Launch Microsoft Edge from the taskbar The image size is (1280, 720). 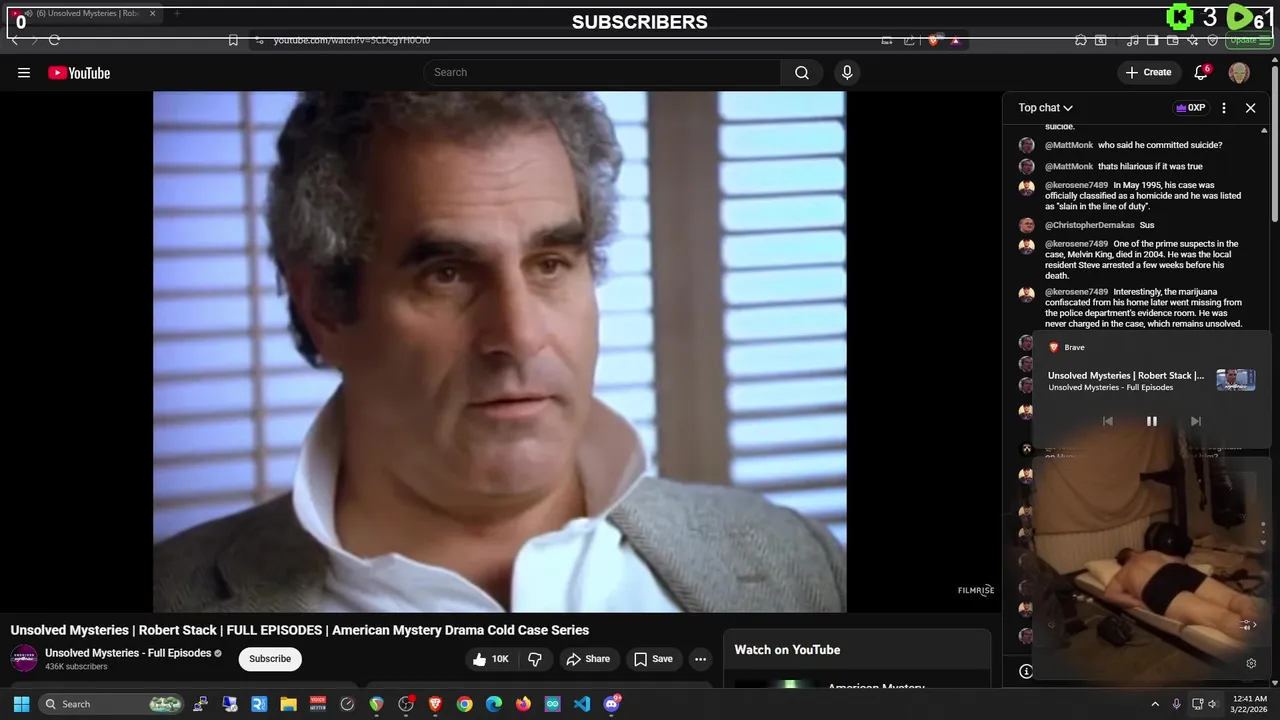494,704
